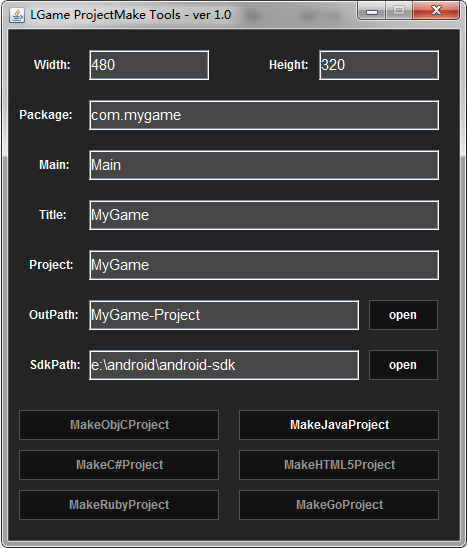467x548 pixels.
Task: Click the MakeObjCProject button
Action: coord(119,425)
